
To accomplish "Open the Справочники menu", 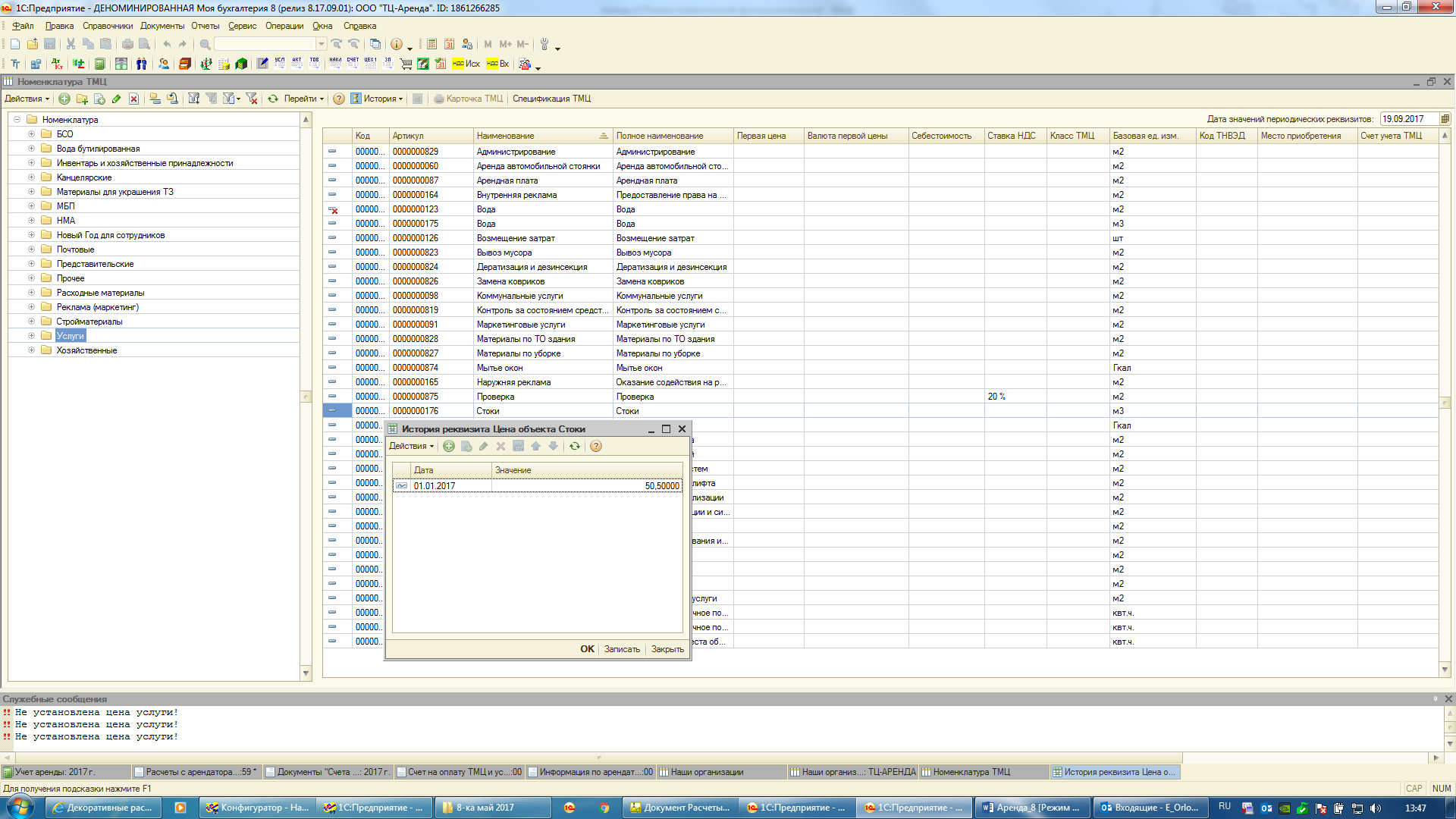I will click(108, 26).
